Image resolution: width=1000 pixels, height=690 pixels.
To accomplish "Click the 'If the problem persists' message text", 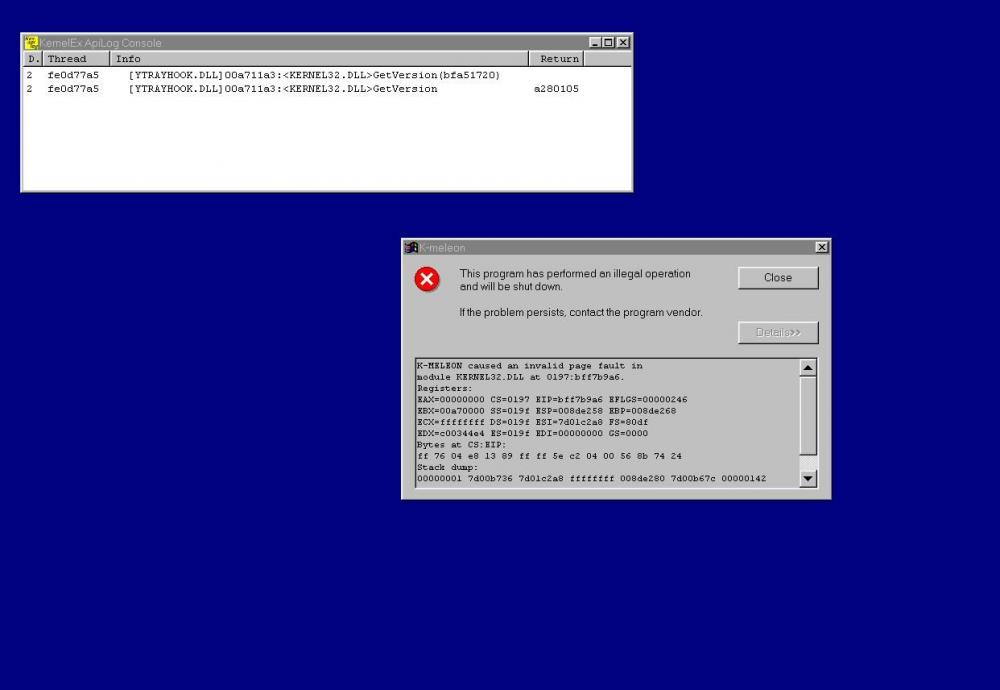I will coord(580,312).
